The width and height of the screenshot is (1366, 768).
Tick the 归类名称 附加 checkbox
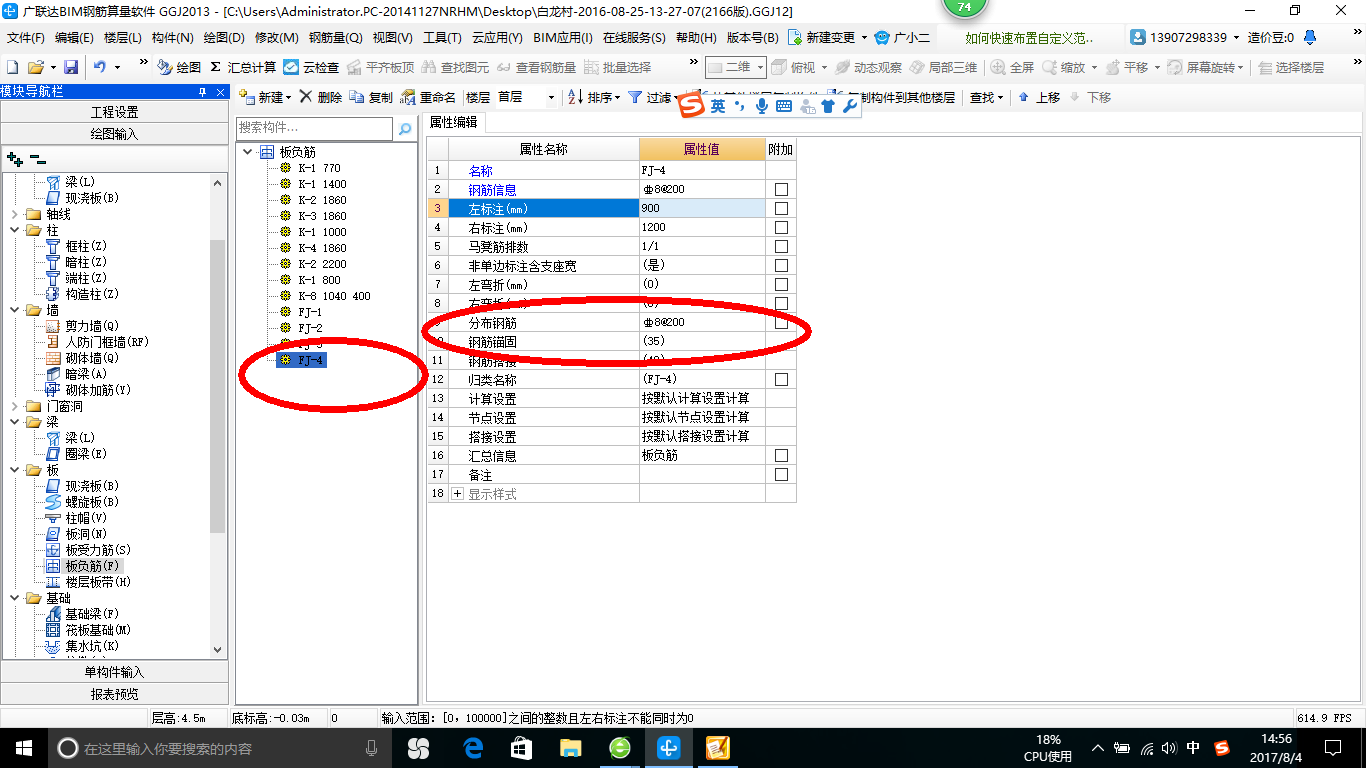(781, 379)
